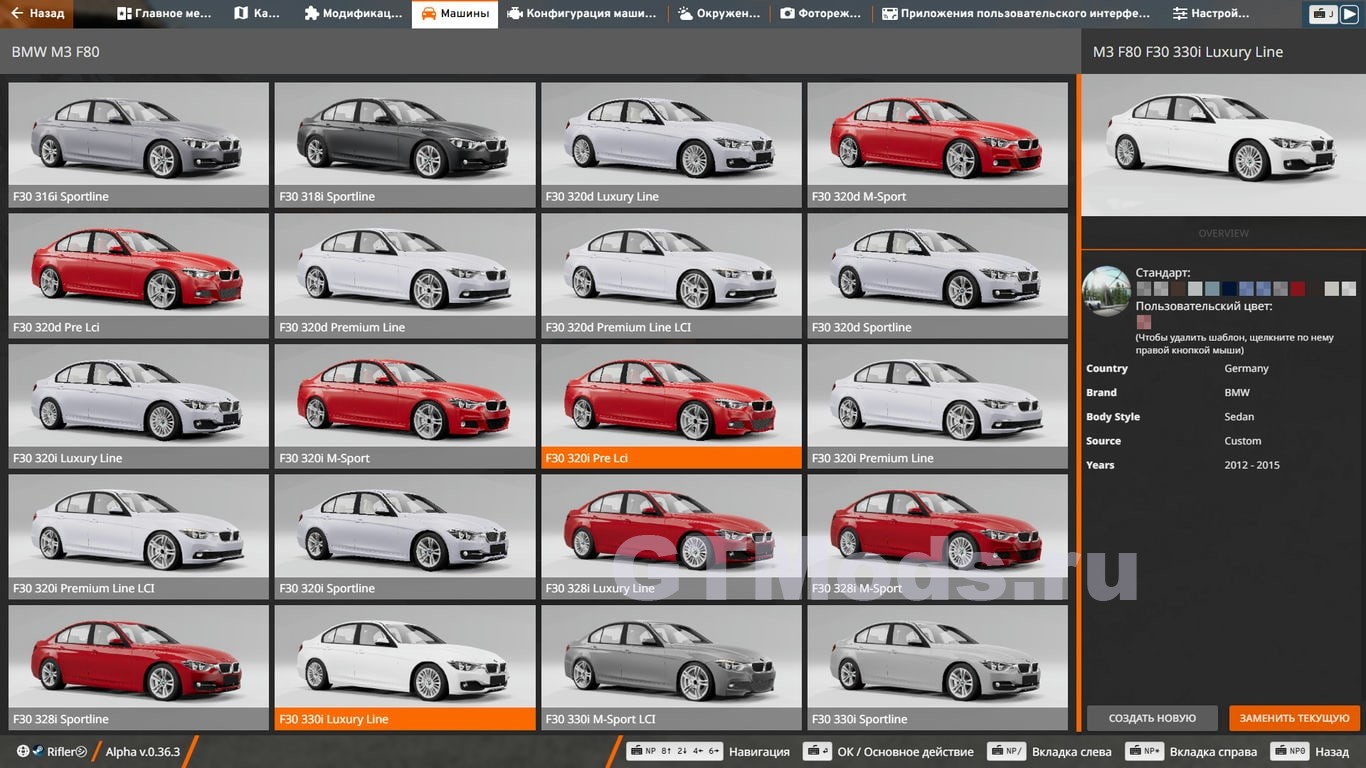Select the Машины tab
Viewport: 1366px width, 768px height.
tap(455, 14)
